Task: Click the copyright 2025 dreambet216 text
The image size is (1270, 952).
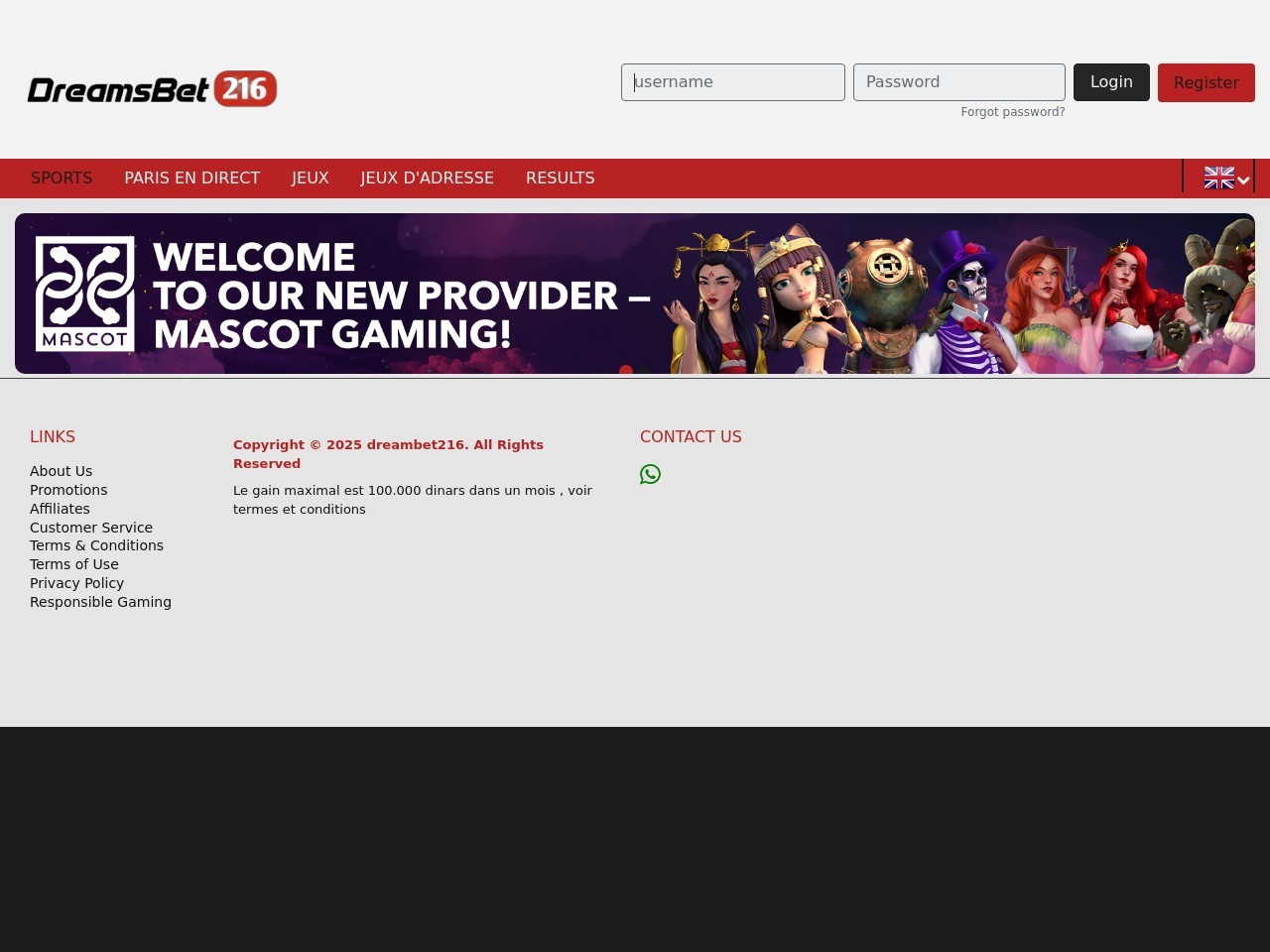Action: (388, 454)
